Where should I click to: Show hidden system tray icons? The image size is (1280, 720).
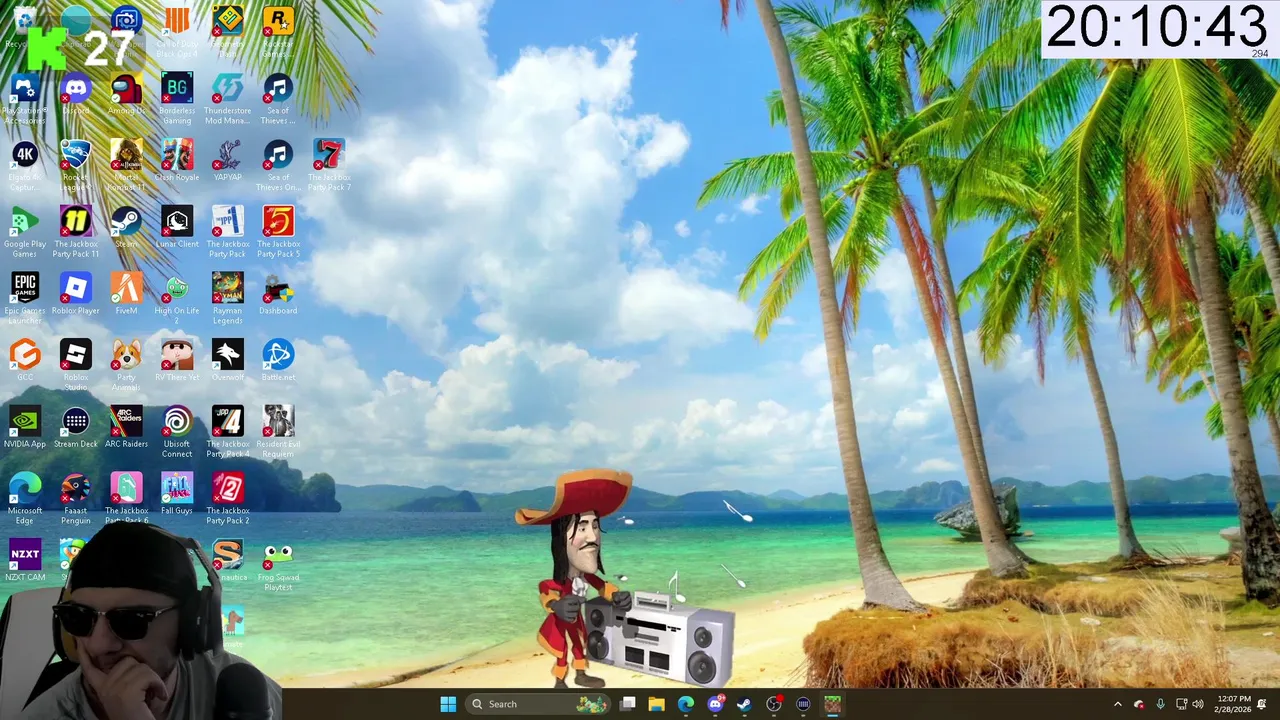click(1118, 704)
